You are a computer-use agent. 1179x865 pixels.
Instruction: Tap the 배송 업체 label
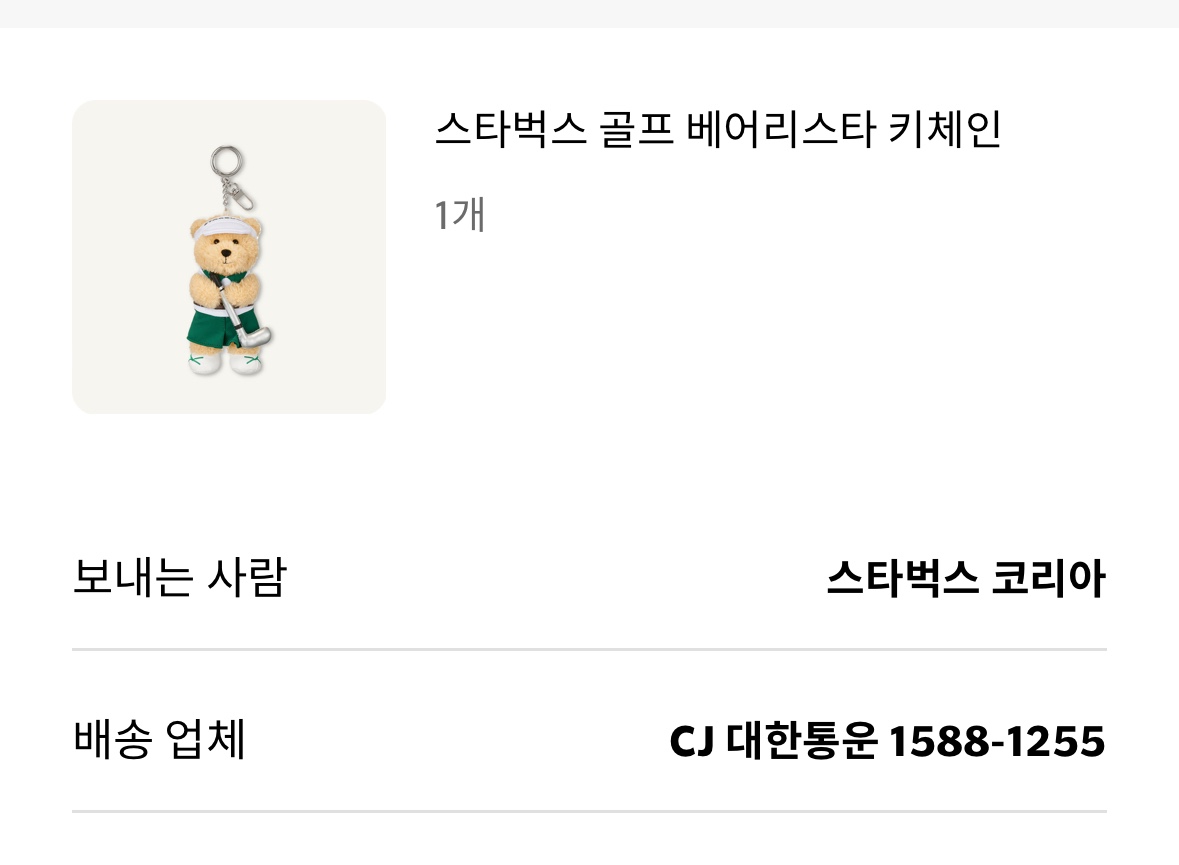point(159,739)
